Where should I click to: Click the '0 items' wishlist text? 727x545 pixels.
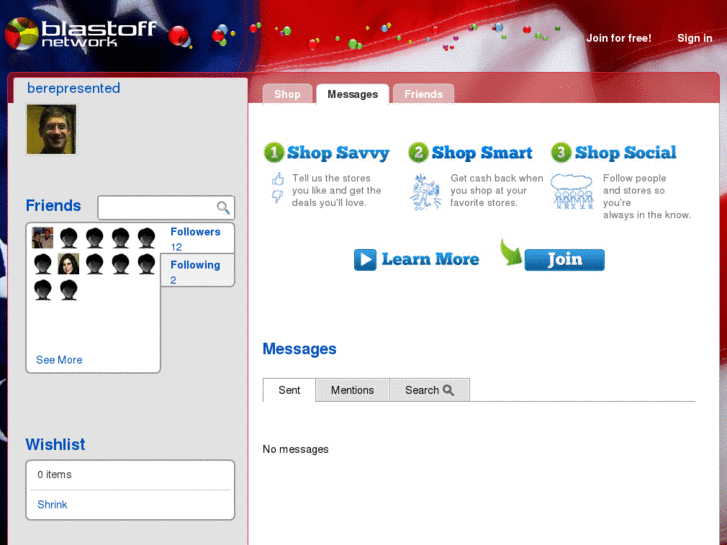54,474
